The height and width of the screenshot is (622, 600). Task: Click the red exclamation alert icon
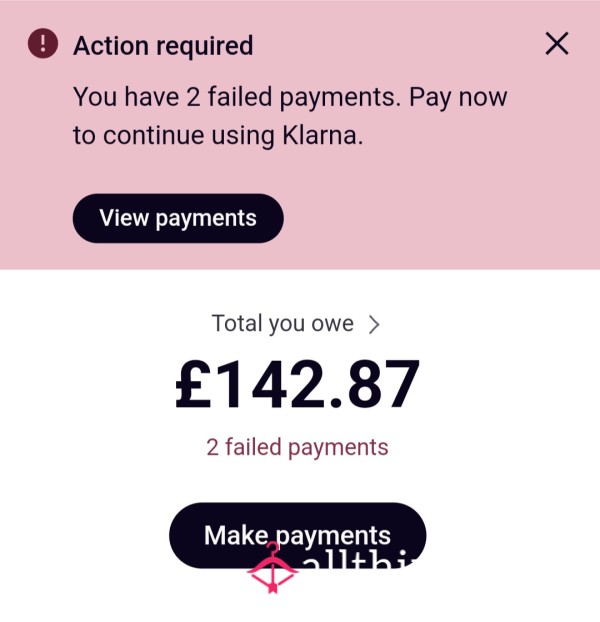click(43, 43)
